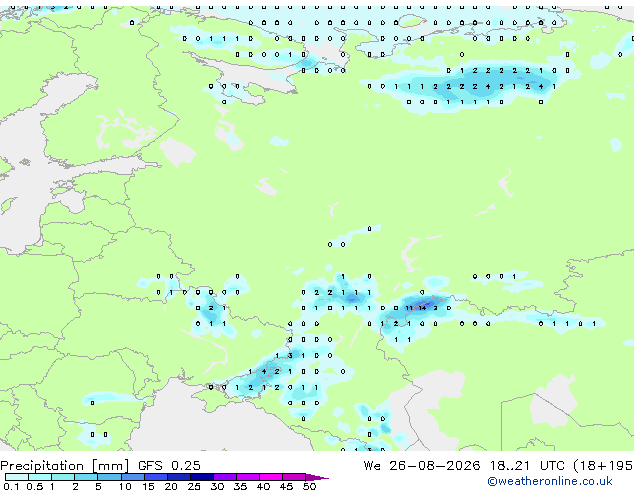Select the 5–10 mm legend color swatch
The width and height of the screenshot is (634, 490).
[x=110, y=477]
